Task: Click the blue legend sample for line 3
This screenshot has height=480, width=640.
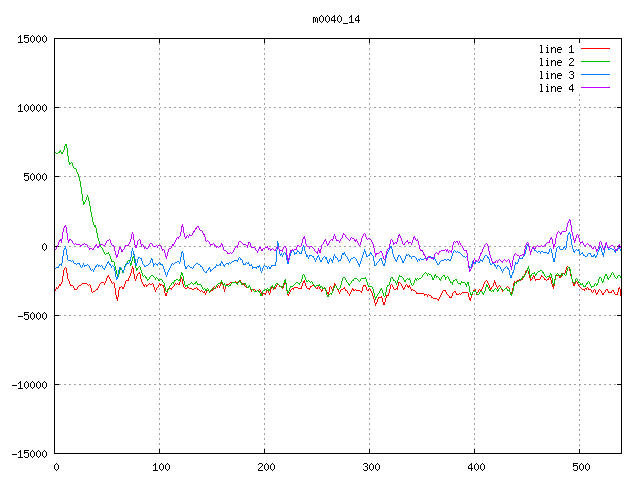Action: (x=596, y=75)
